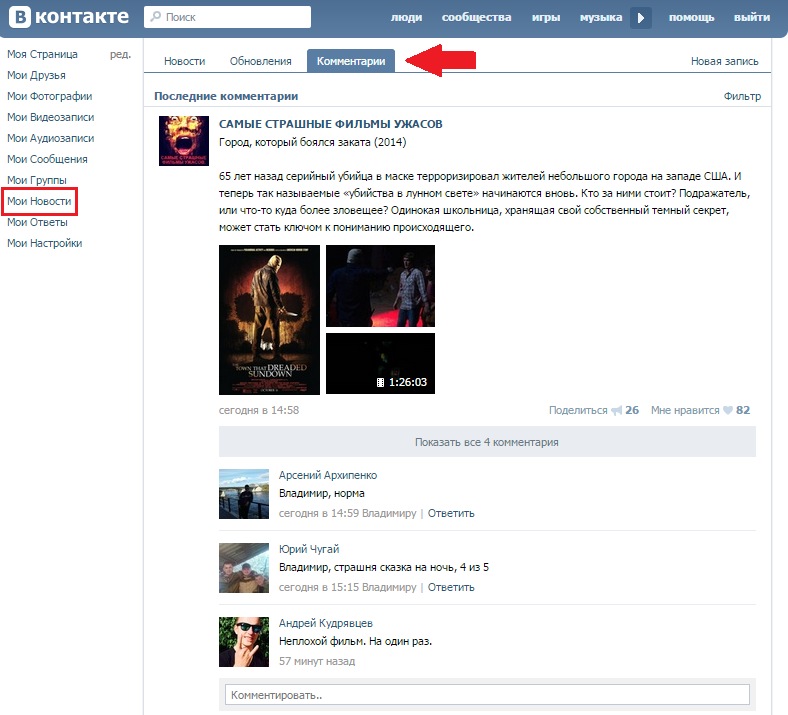Open помощь in the top menu
Viewport: 788px width, 715px height.
point(691,18)
